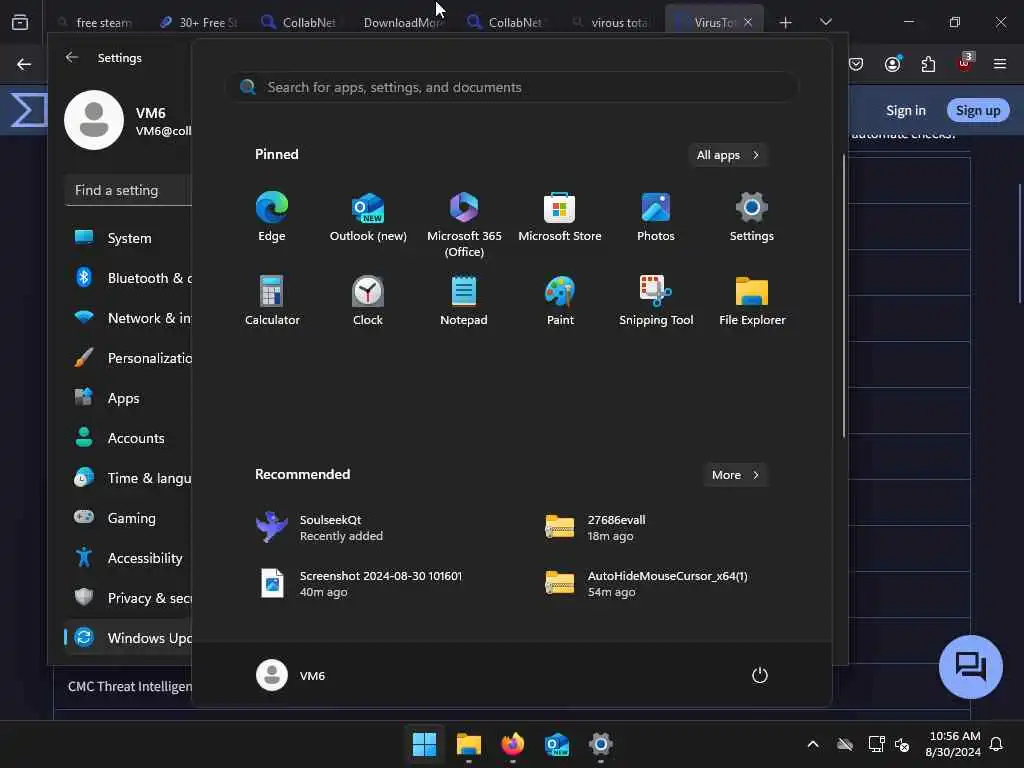Go back in Firefox browser
Image resolution: width=1024 pixels, height=768 pixels.
(x=24, y=64)
